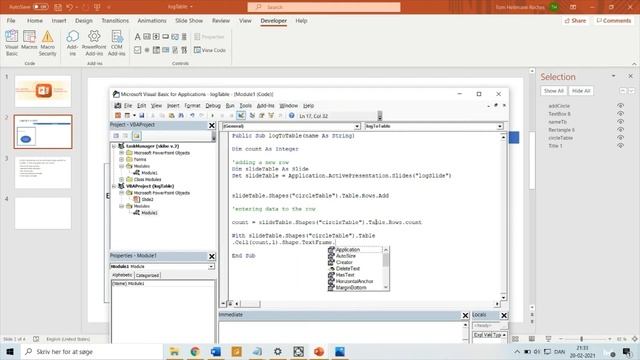
Task: Open the Comments button
Action: (x=613, y=20)
